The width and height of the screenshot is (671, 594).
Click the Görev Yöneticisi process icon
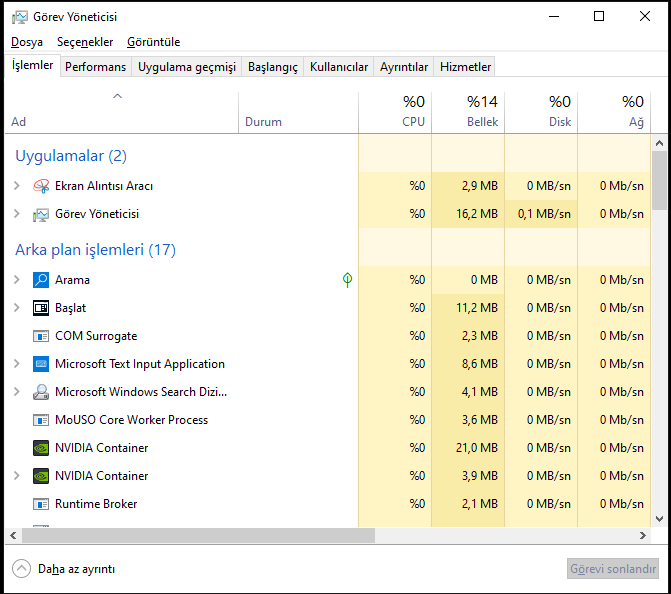[x=41, y=214]
